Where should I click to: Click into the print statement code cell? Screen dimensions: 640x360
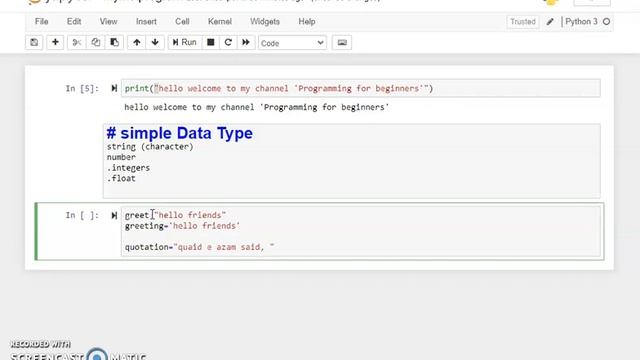[x=360, y=88]
